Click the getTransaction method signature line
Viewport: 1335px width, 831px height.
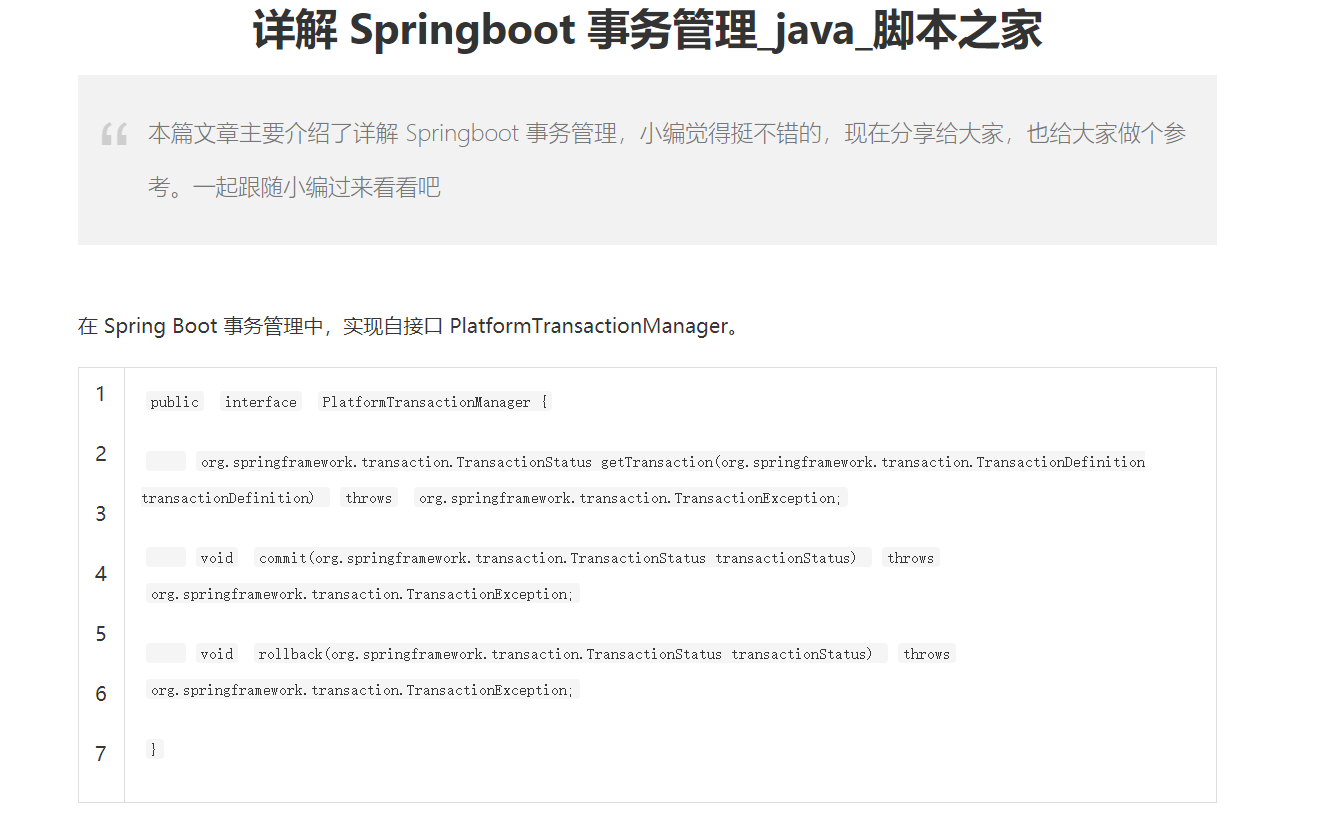[x=673, y=462]
